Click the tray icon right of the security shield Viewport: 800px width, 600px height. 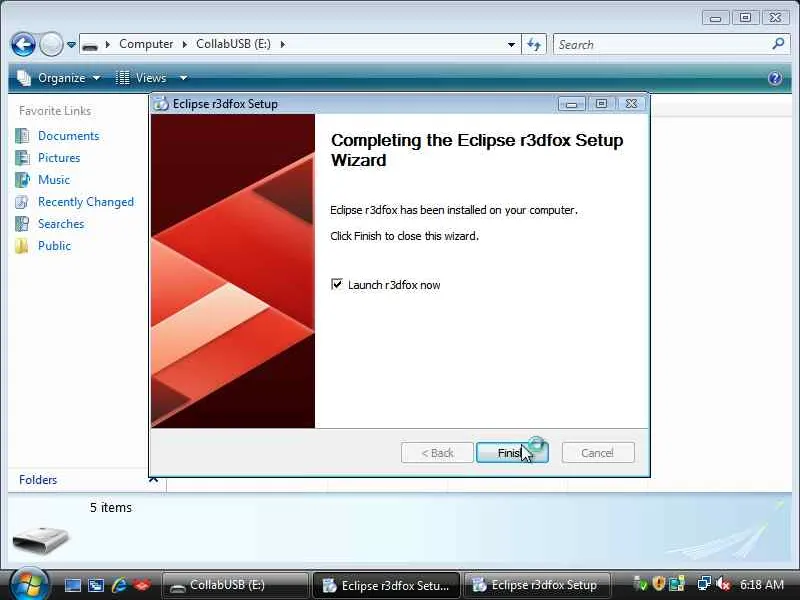(x=677, y=584)
